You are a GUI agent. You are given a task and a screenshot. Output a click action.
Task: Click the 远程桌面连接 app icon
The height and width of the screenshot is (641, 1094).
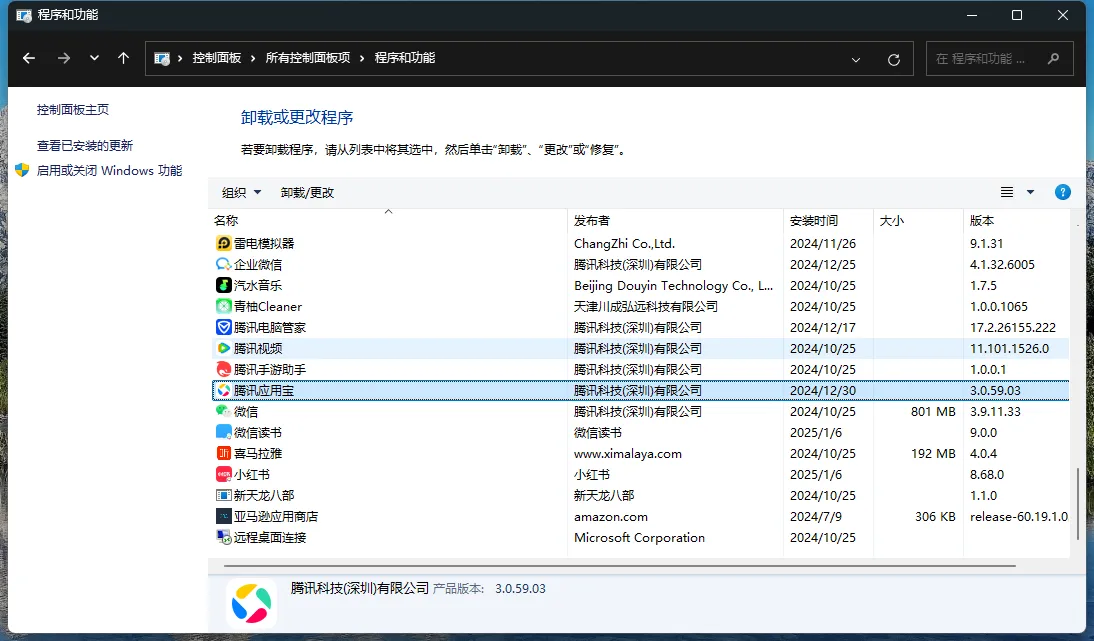coord(223,537)
